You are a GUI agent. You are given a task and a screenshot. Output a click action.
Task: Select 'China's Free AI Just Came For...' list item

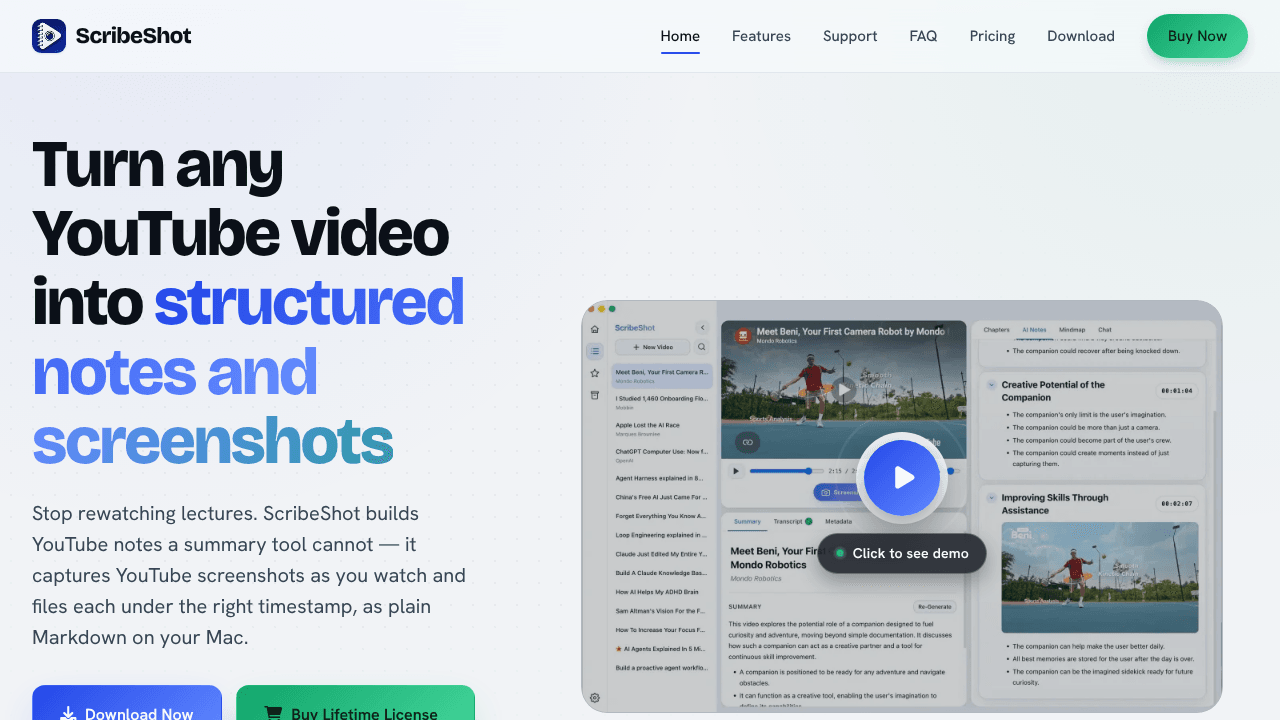click(x=662, y=497)
